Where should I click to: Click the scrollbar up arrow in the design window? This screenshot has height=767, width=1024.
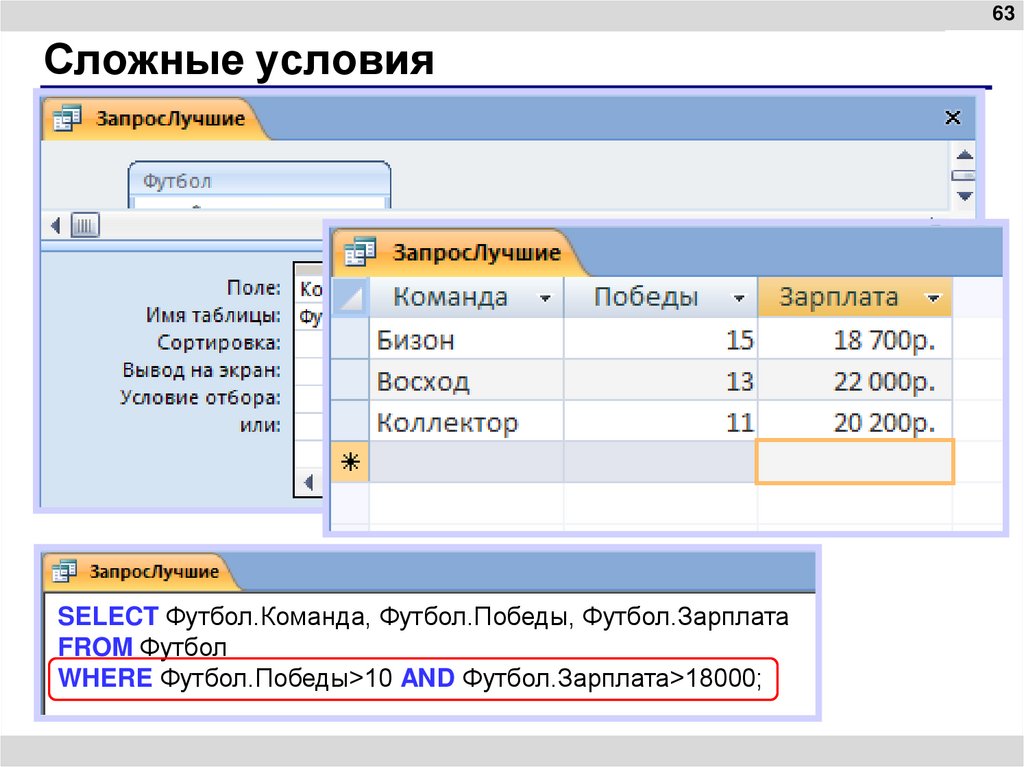click(964, 154)
